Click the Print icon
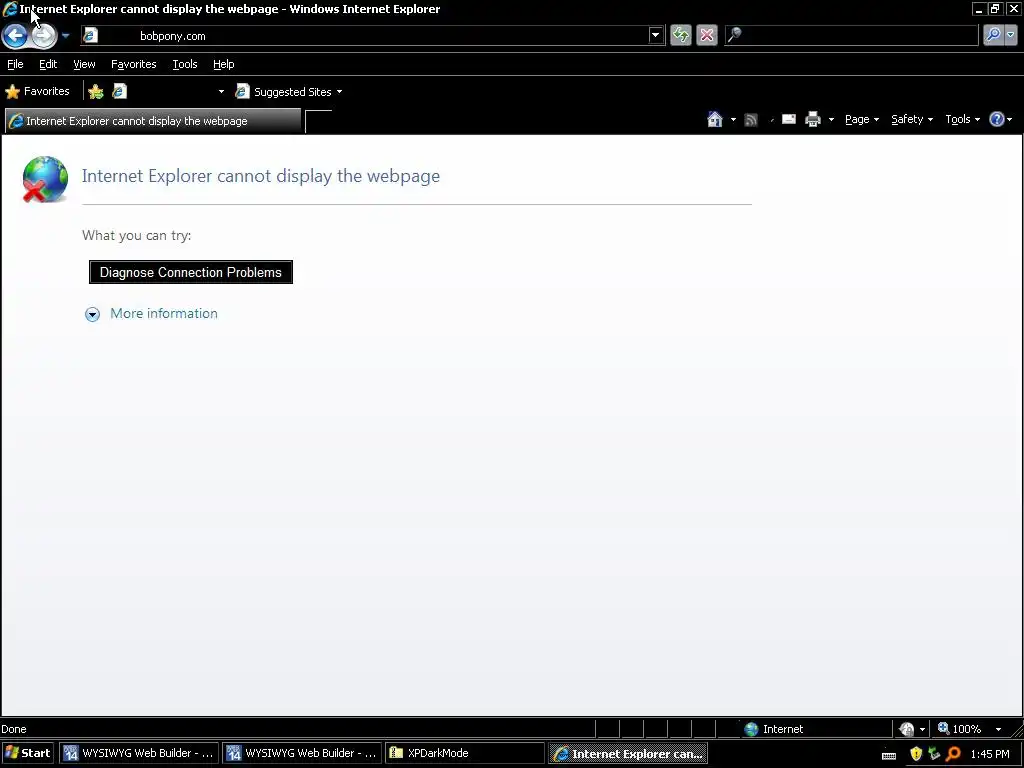The height and width of the screenshot is (768, 1024). click(x=813, y=119)
